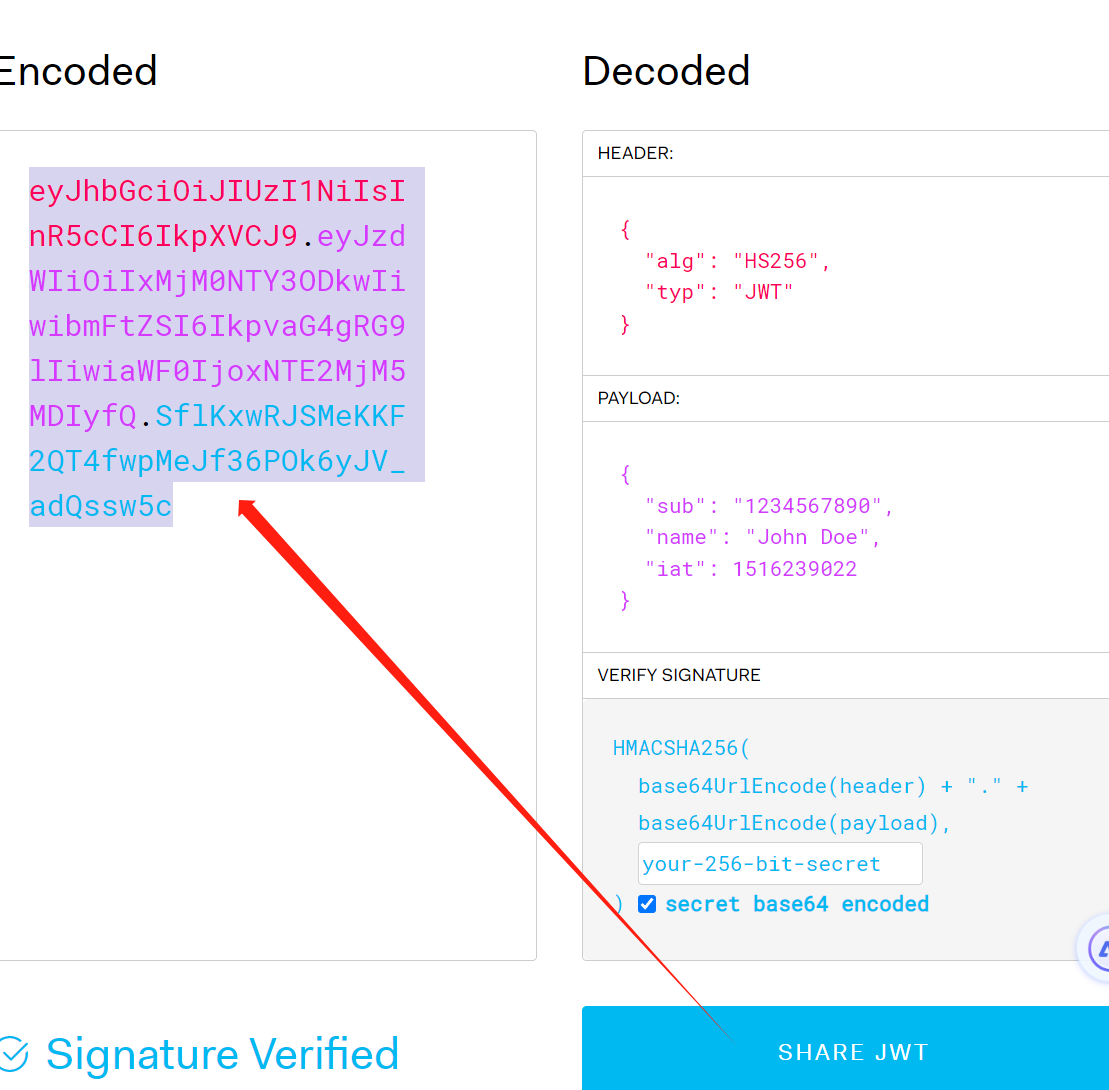The height and width of the screenshot is (1090, 1109).
Task: Click the "iat": 1516239022 payload line
Action: click(x=750, y=569)
